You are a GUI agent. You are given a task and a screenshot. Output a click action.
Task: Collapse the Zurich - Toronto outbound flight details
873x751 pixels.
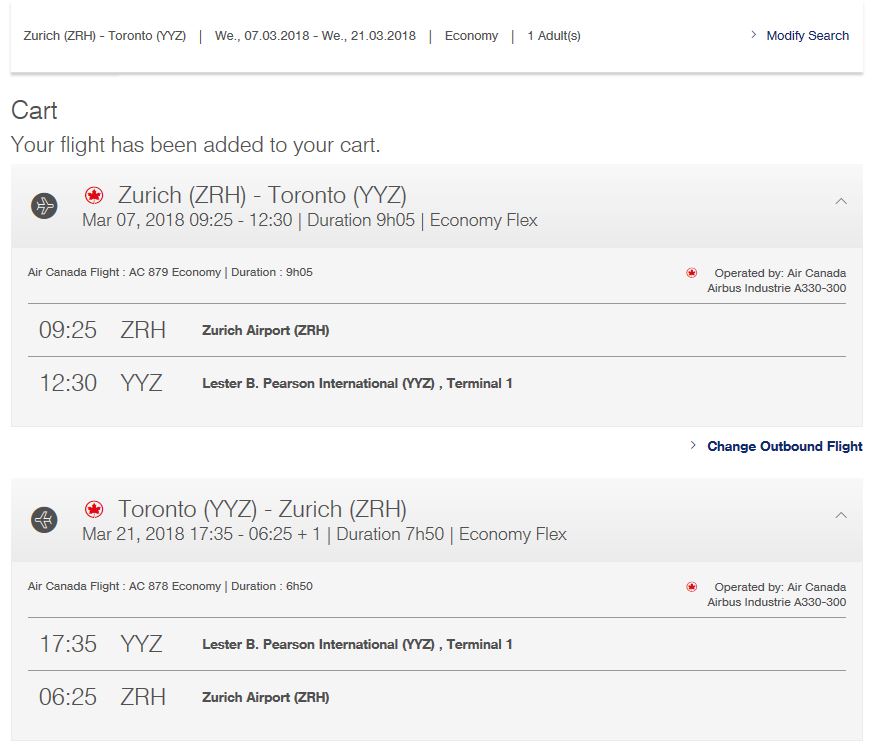click(841, 201)
